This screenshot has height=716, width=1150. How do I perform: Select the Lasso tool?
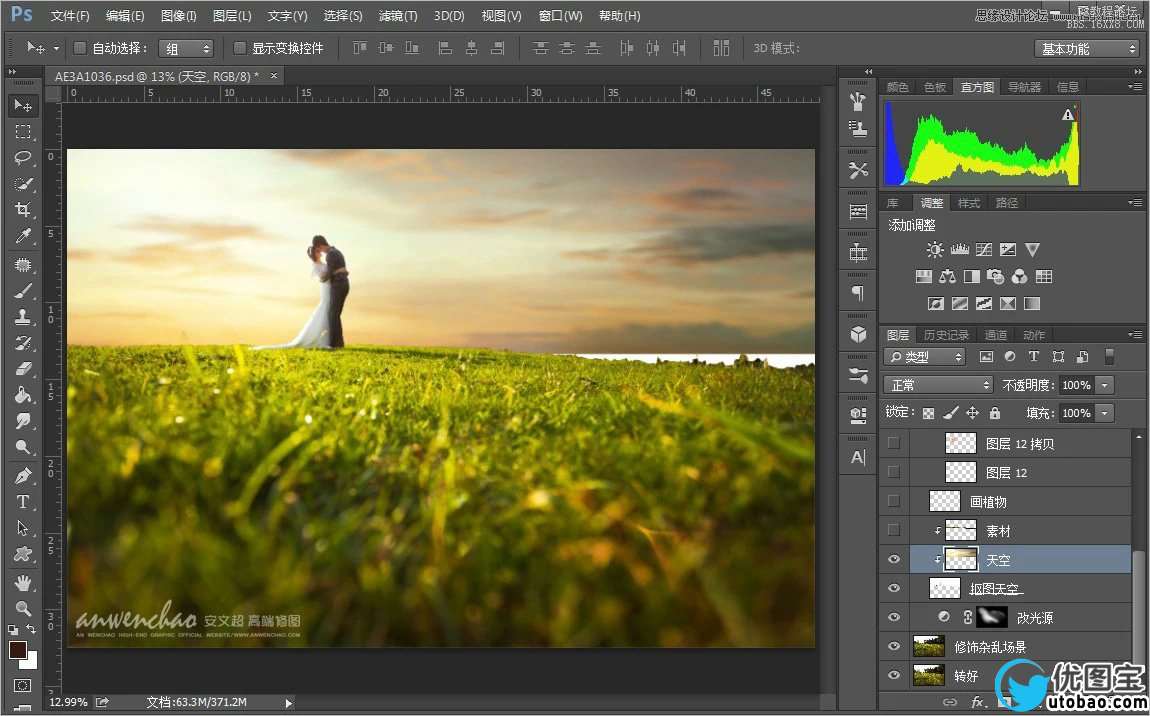(x=23, y=158)
